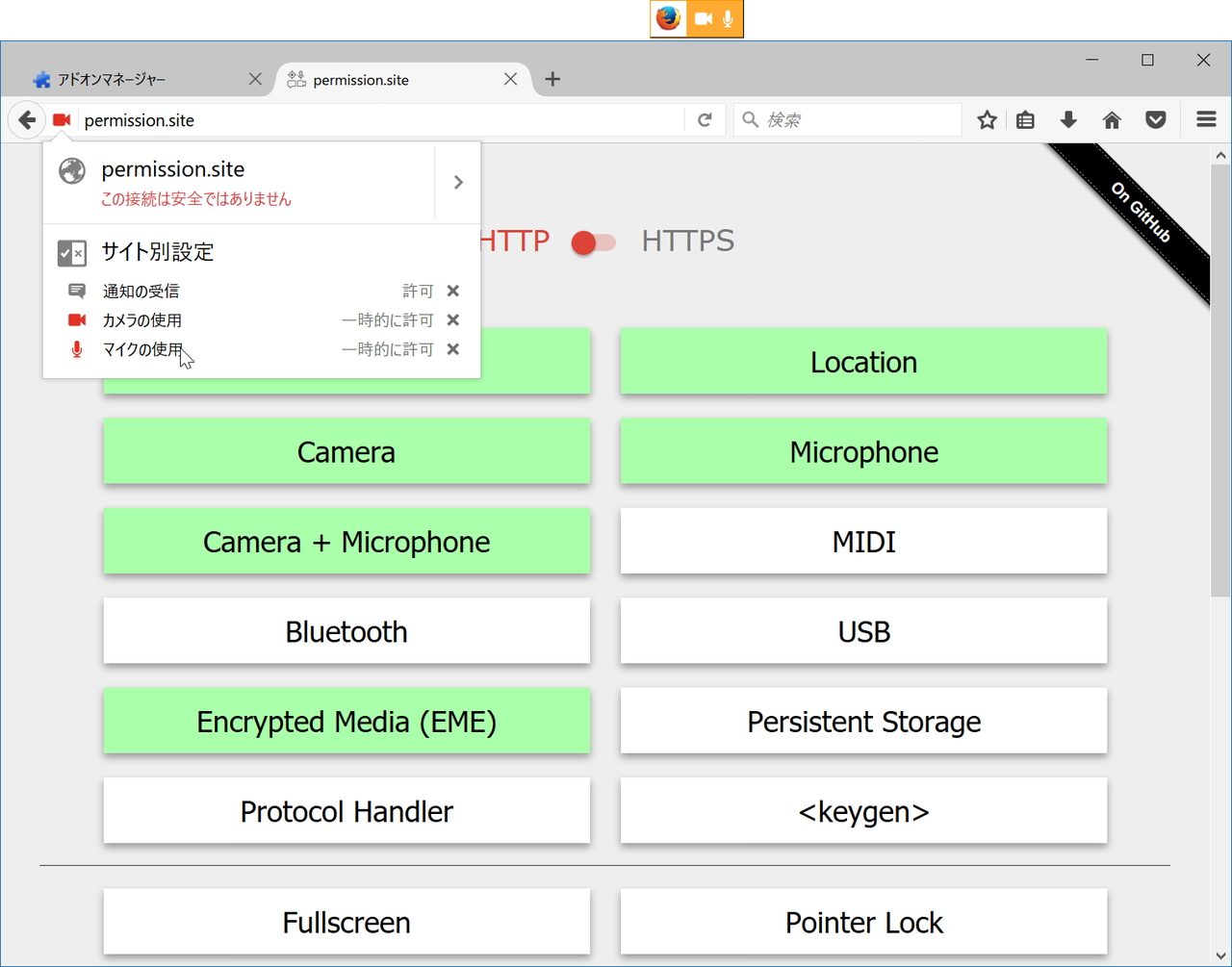Remove the notification (通知の受信) permission
Screen dimensions: 1232x967
453,292
